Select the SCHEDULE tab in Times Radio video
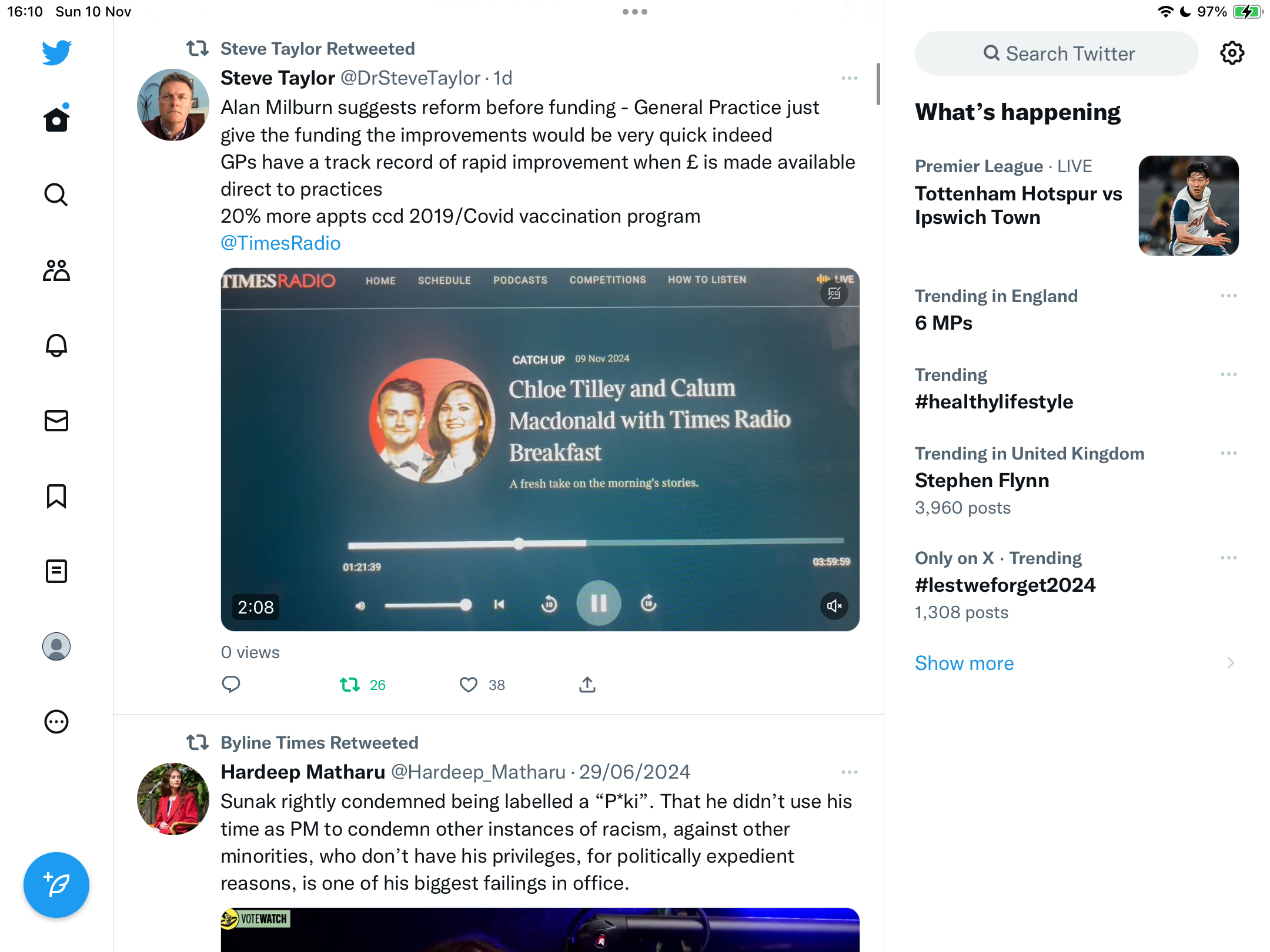The image size is (1270, 952). 444,280
